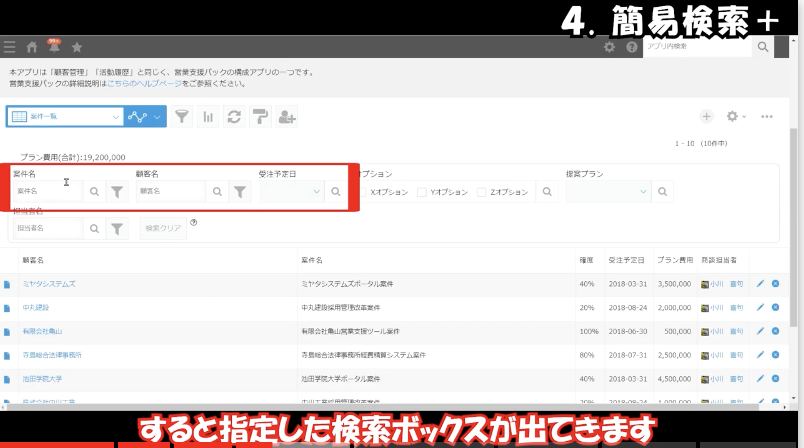804x448 pixels.
Task: Open the hamburger menu in the header
Action: [10, 46]
